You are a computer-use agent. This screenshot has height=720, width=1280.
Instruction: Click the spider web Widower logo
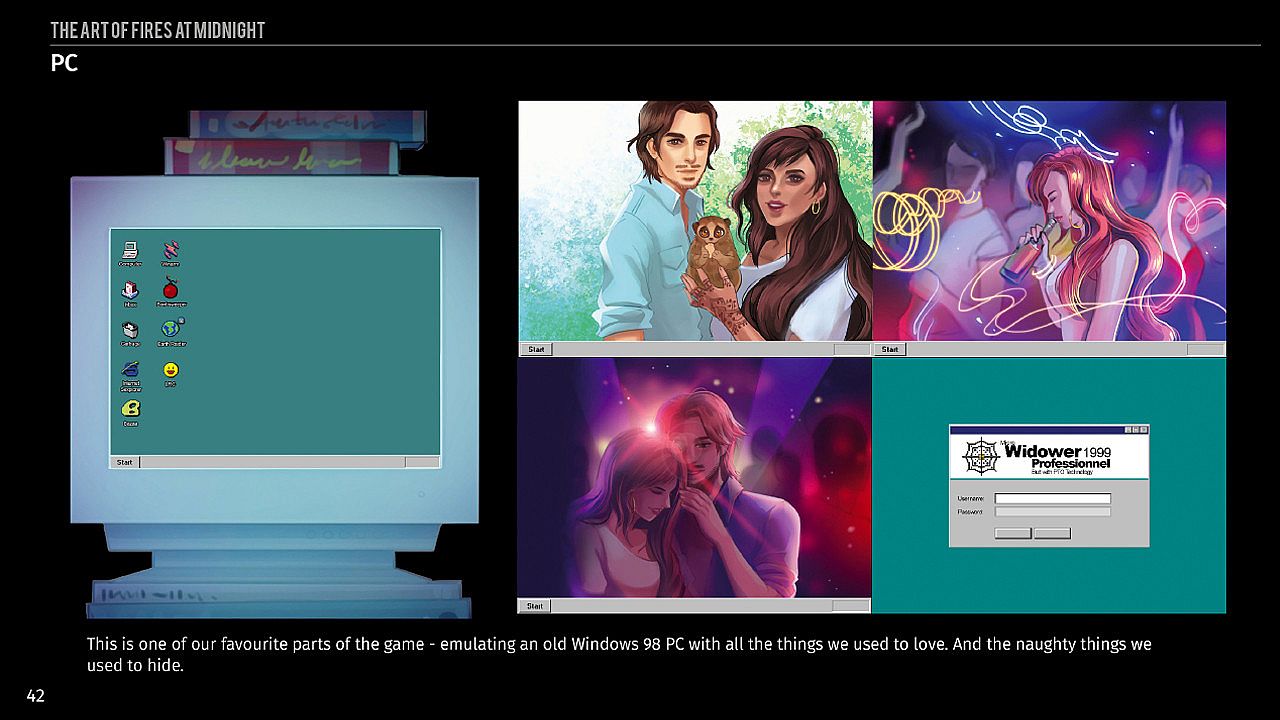pyautogui.click(x=980, y=457)
